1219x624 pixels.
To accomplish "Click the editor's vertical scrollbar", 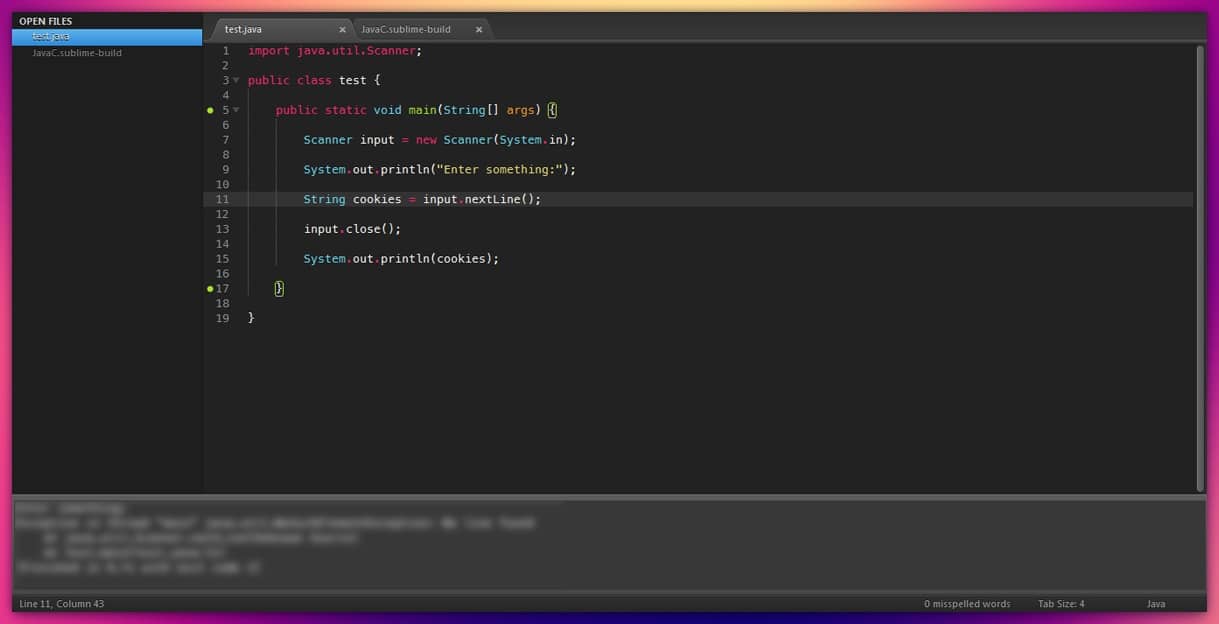I will point(1200,268).
